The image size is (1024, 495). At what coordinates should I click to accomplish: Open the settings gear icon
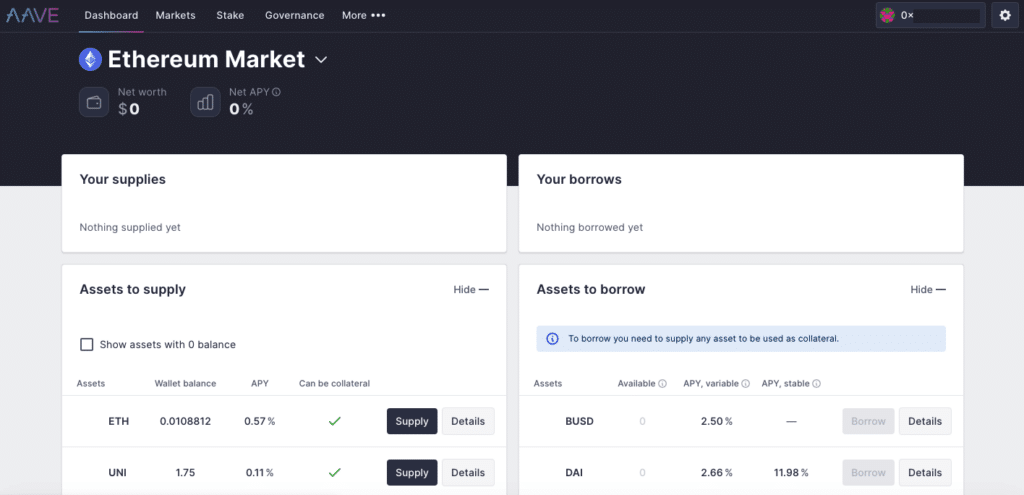click(1005, 15)
